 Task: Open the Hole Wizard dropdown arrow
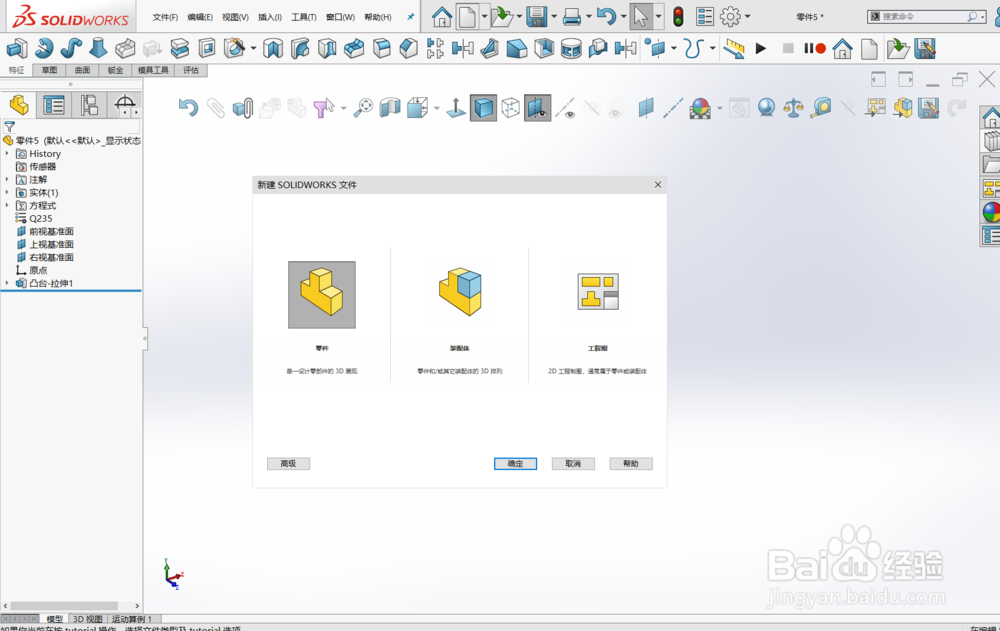(253, 48)
